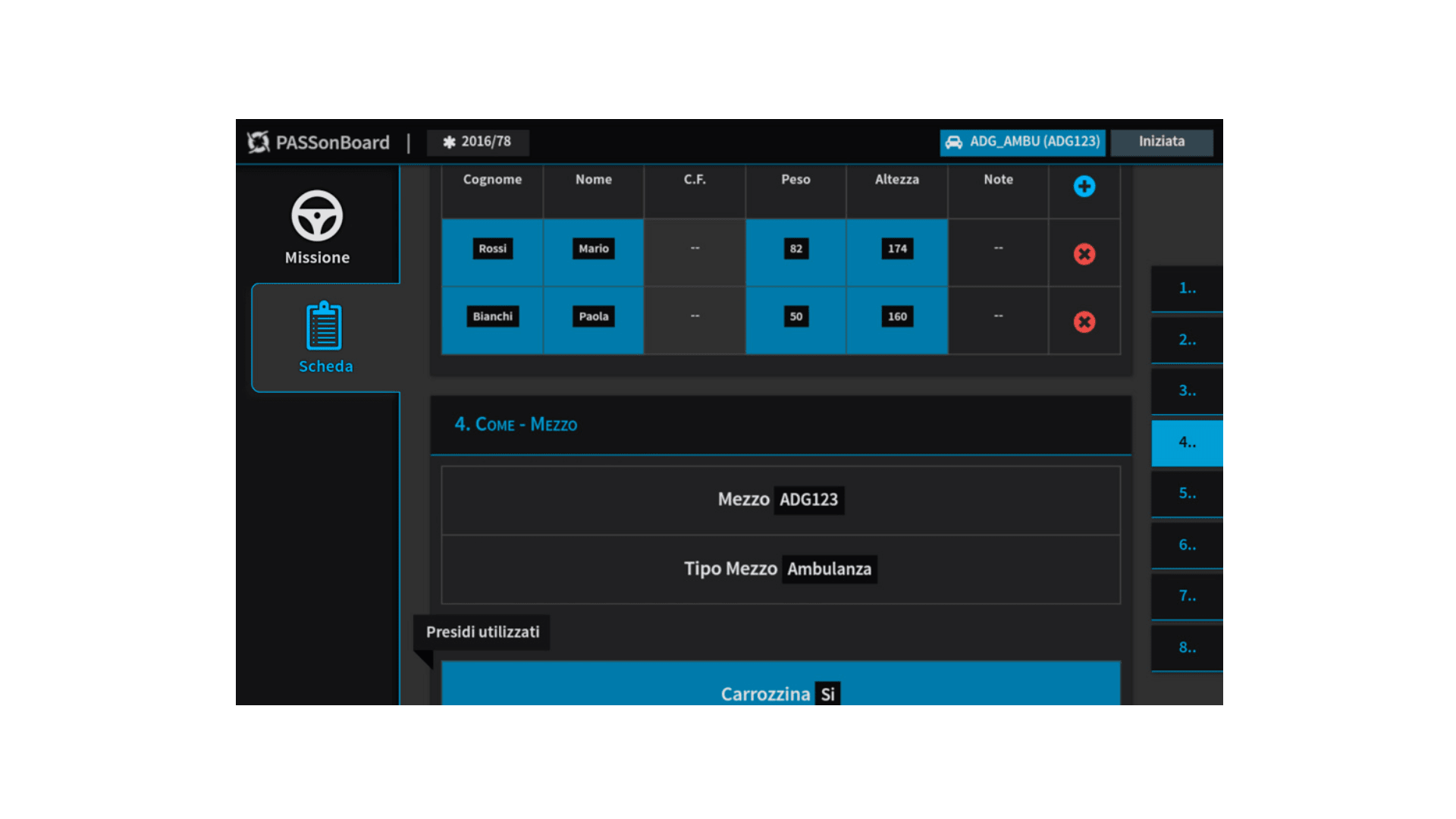
Task: Open the Mezzo ADG123 selector
Action: (808, 500)
